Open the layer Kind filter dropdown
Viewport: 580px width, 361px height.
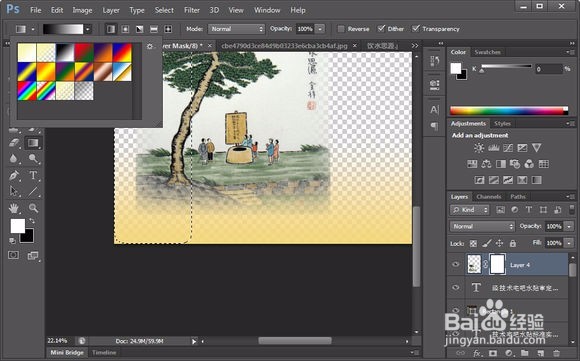pos(470,210)
